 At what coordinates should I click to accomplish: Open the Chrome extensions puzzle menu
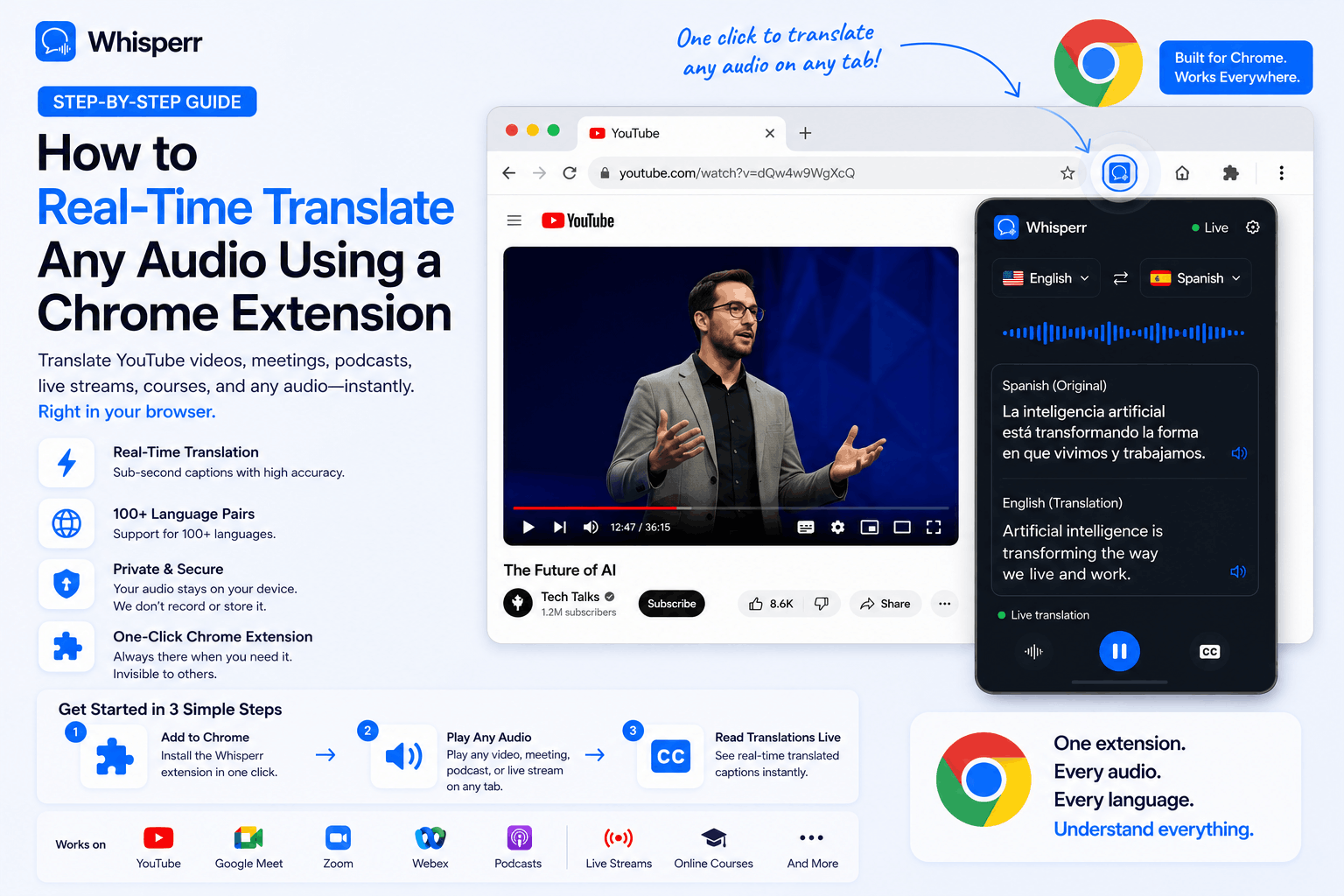[x=1231, y=173]
